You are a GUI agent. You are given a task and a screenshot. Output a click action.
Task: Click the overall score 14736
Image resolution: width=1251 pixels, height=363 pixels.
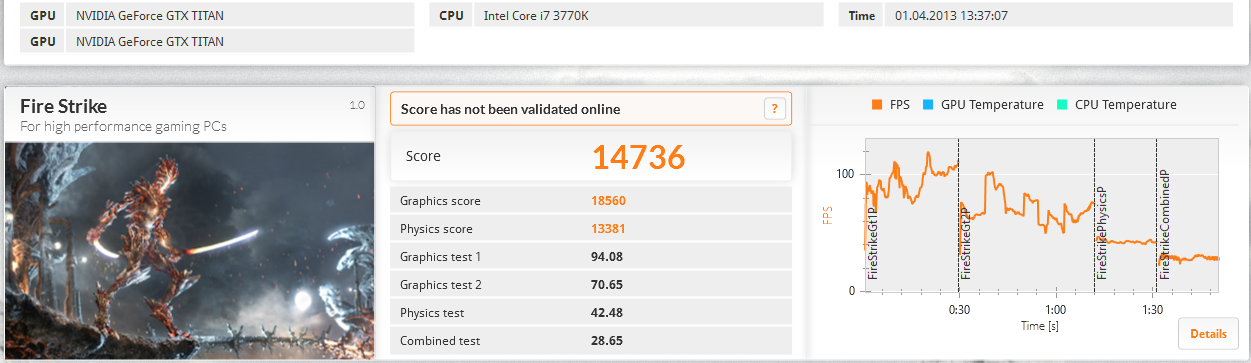point(638,157)
